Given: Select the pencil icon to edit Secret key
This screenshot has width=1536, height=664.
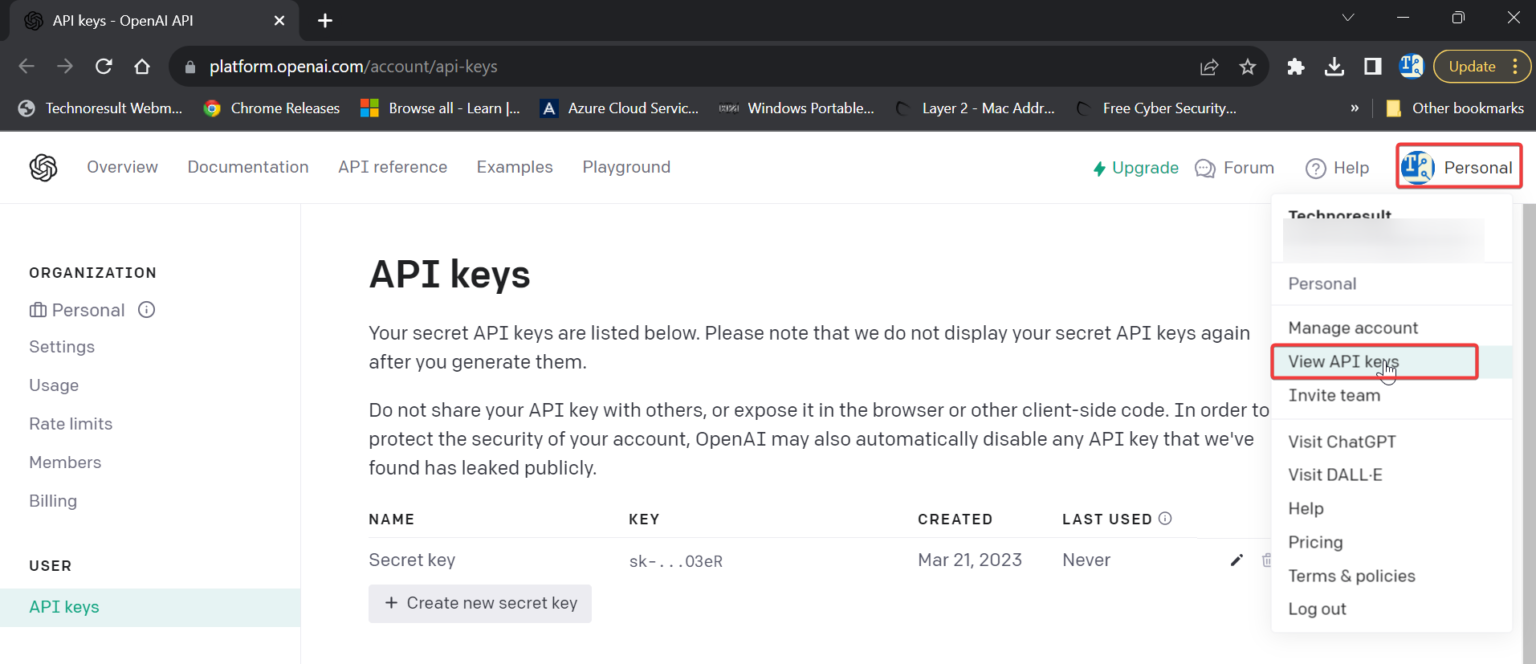Looking at the screenshot, I should pos(1236,560).
